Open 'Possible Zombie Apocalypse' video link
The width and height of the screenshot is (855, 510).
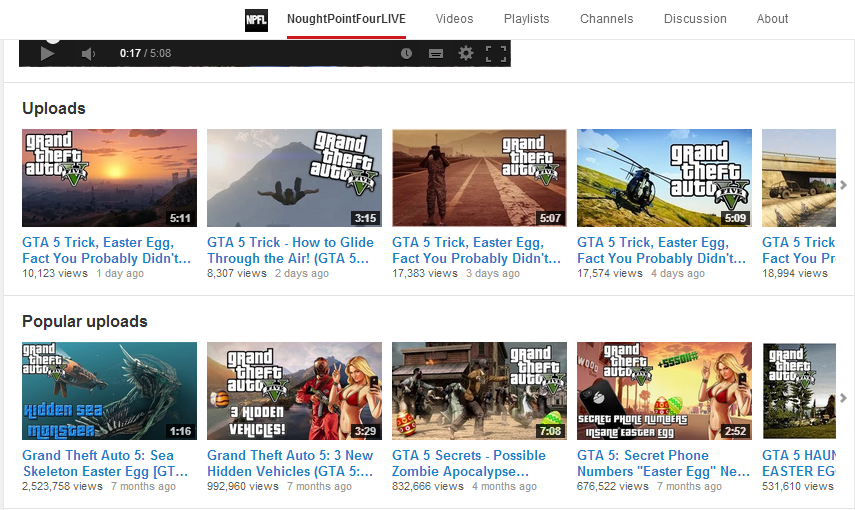tap(469, 463)
